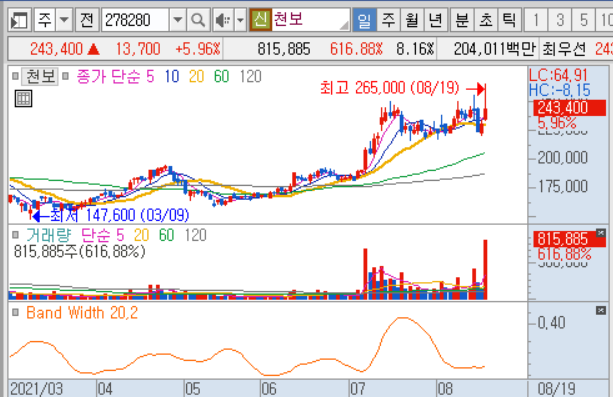Image resolution: width=613 pixels, height=397 pixels.
Task: Select the volume 120 average legend
Action: point(195,235)
